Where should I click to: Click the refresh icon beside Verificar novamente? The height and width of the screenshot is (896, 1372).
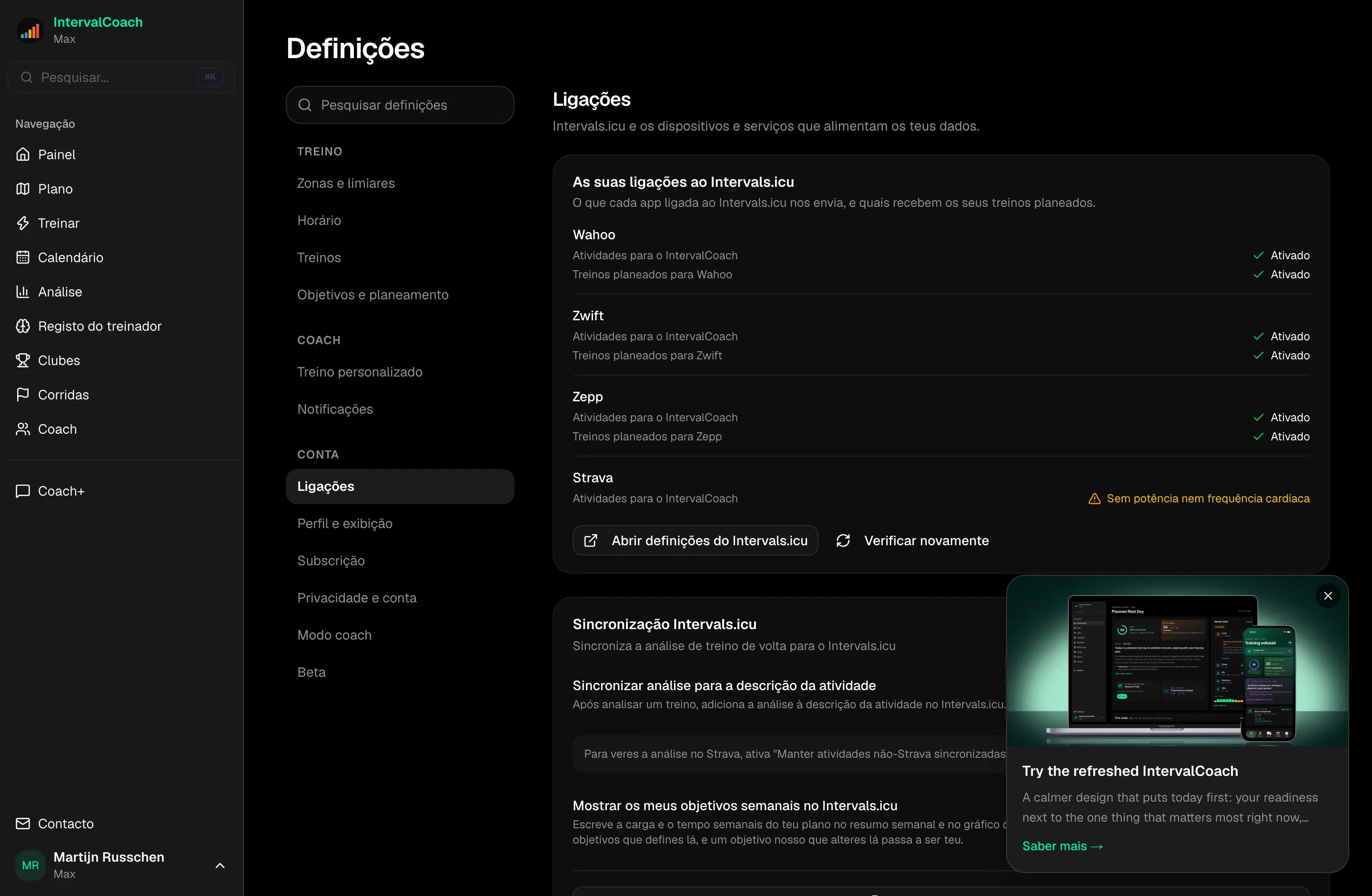tap(843, 541)
